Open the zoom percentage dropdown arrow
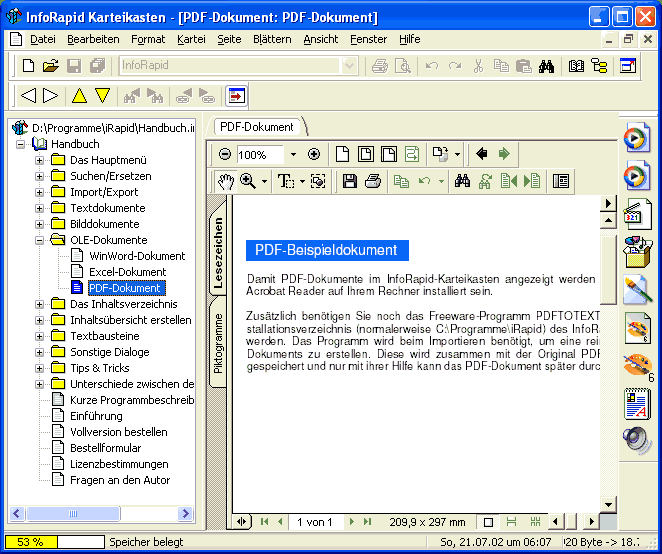The image size is (662, 554). 293,155
